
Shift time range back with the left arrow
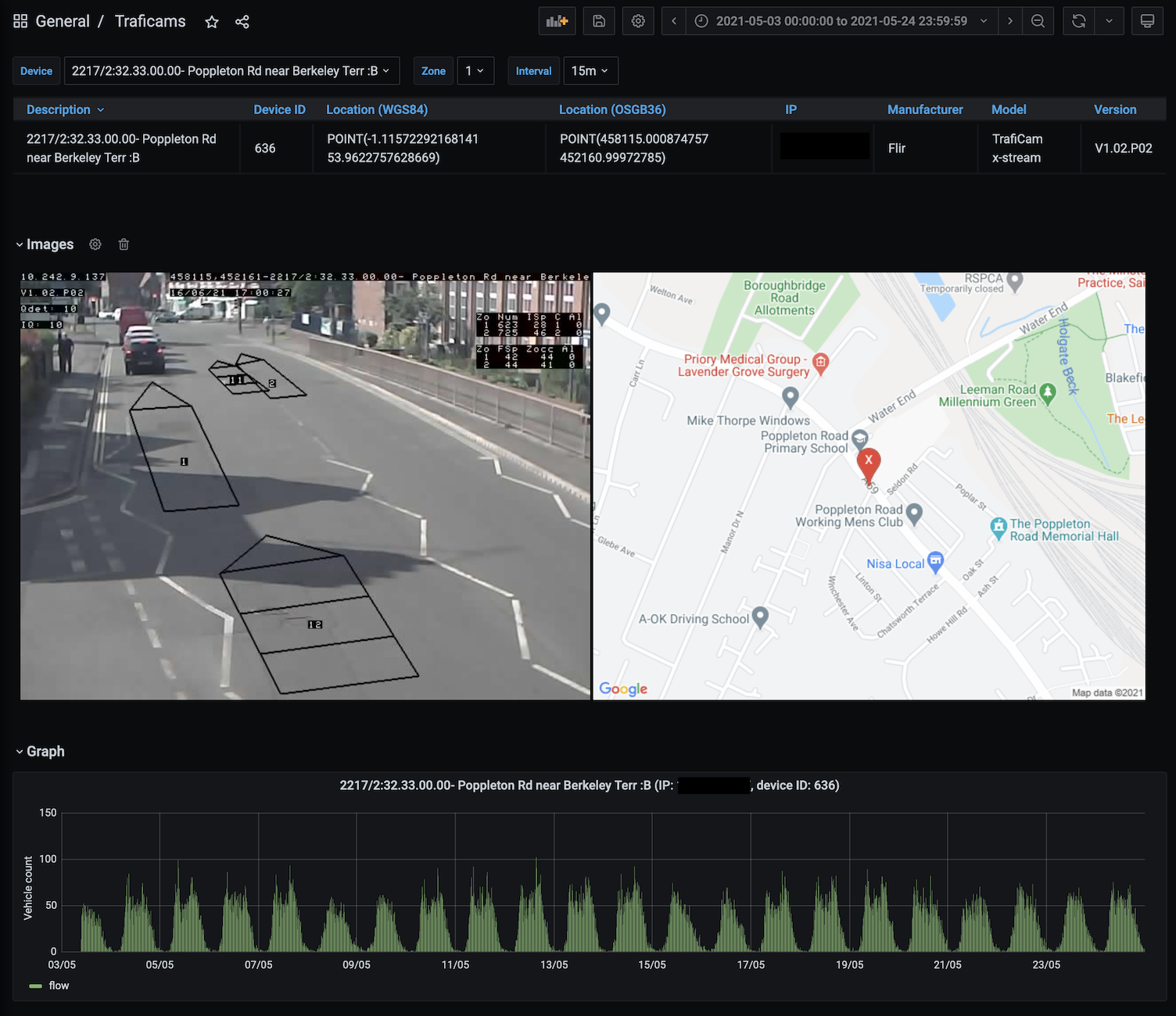click(x=673, y=21)
